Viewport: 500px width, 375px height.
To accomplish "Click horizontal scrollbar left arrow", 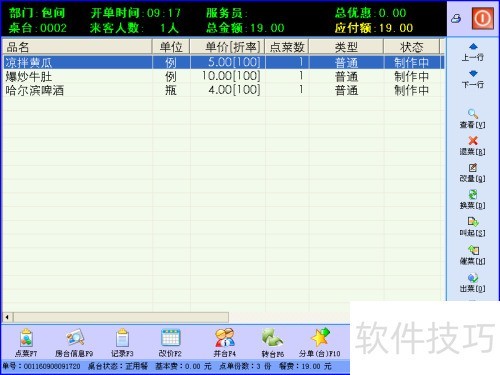I will click(8, 317).
